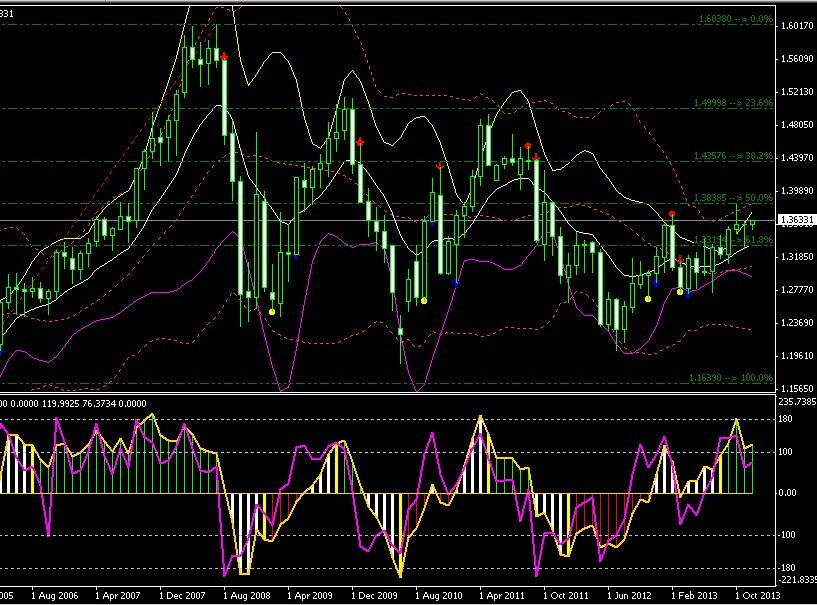Click the 0.00 level on indicator scale
Screen dimensions: 817x605
(x=787, y=492)
